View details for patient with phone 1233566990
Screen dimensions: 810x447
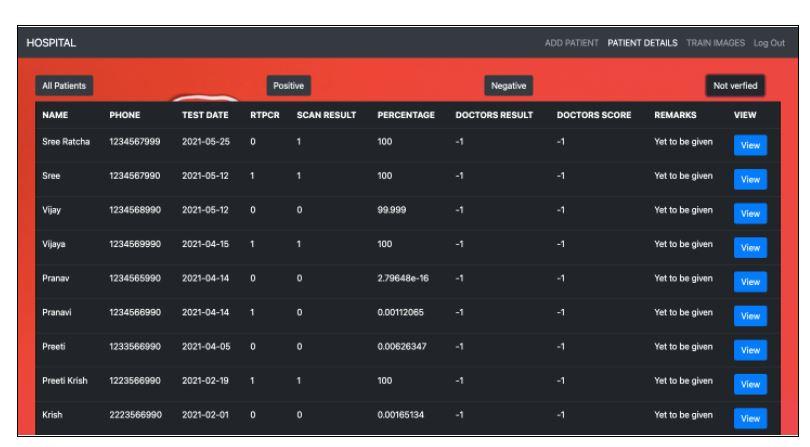tap(750, 350)
